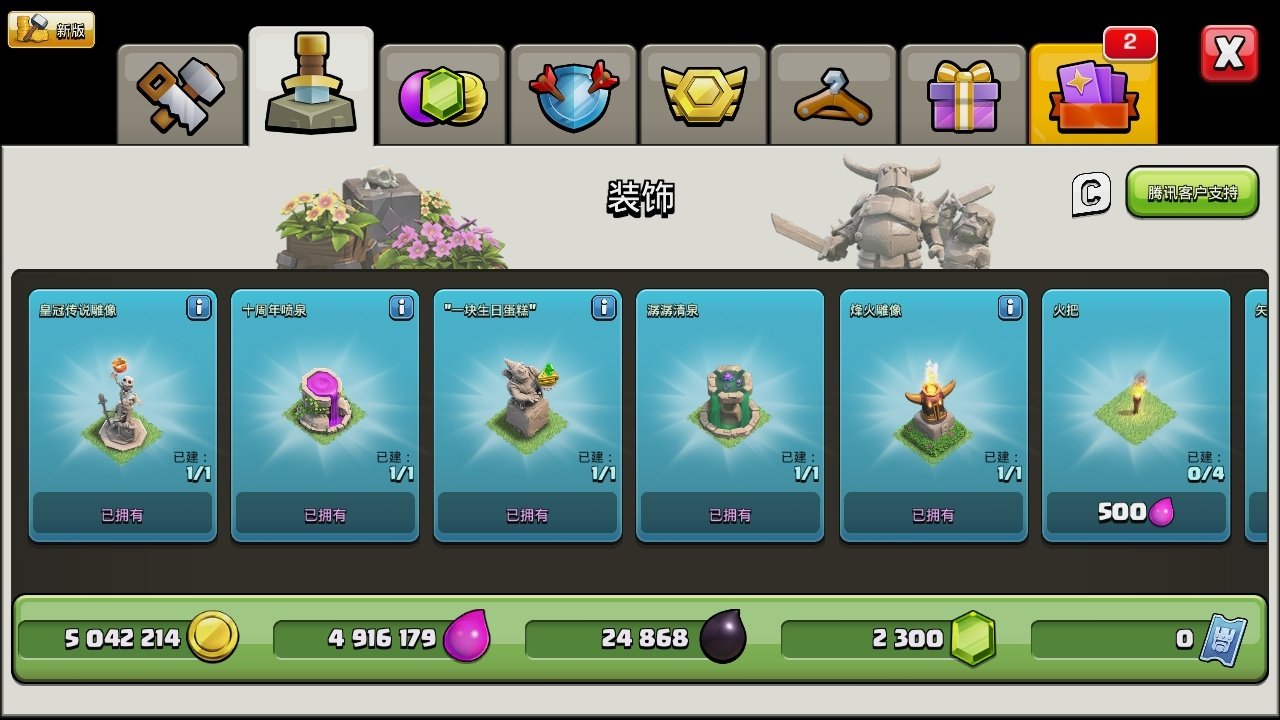The height and width of the screenshot is (720, 1280).
Task: Select the golden league badge tab
Action: 703,95
